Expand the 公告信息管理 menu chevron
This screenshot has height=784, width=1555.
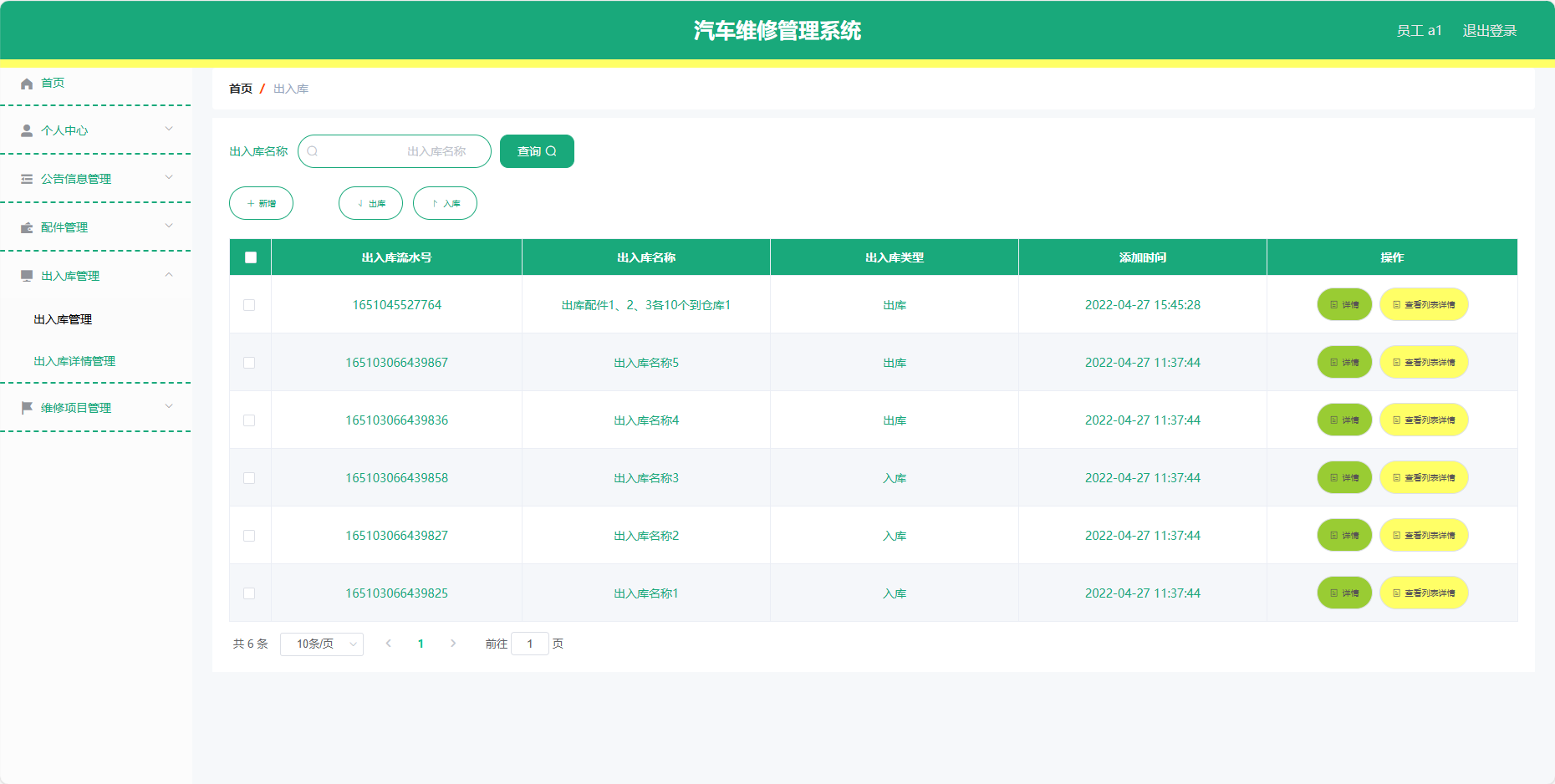pyautogui.click(x=169, y=177)
